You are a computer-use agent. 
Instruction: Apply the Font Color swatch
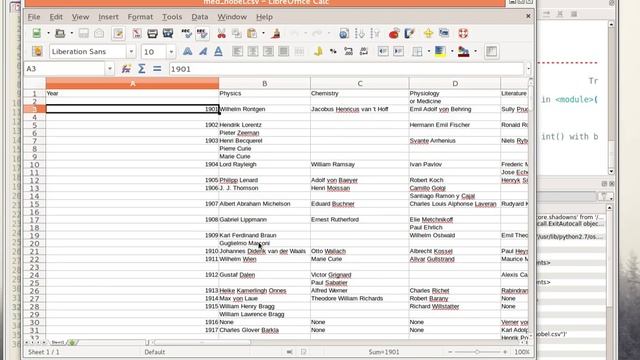[464, 51]
